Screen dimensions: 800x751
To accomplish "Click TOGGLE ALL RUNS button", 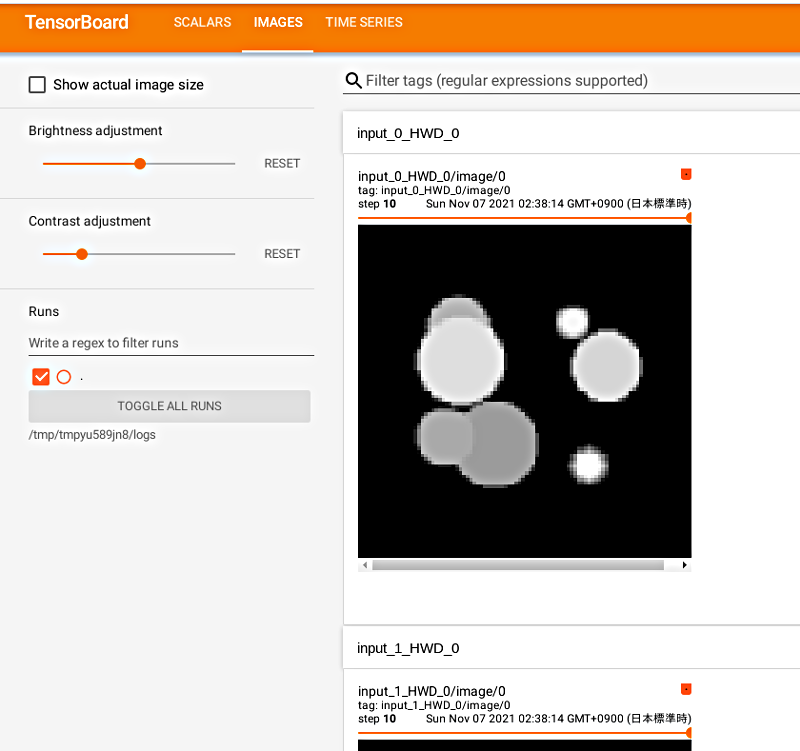I will coord(169,406).
